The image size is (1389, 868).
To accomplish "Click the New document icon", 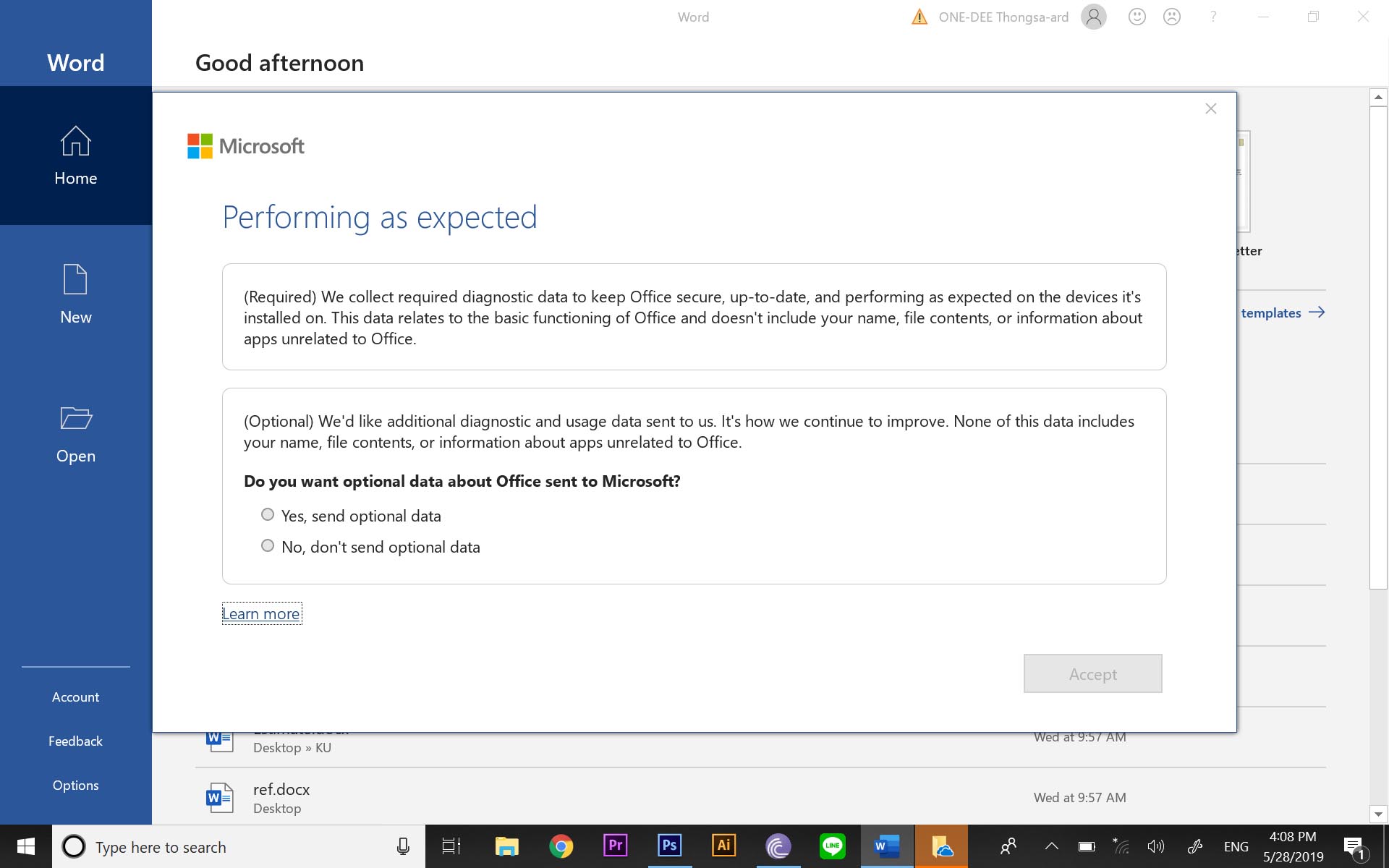I will 75,280.
